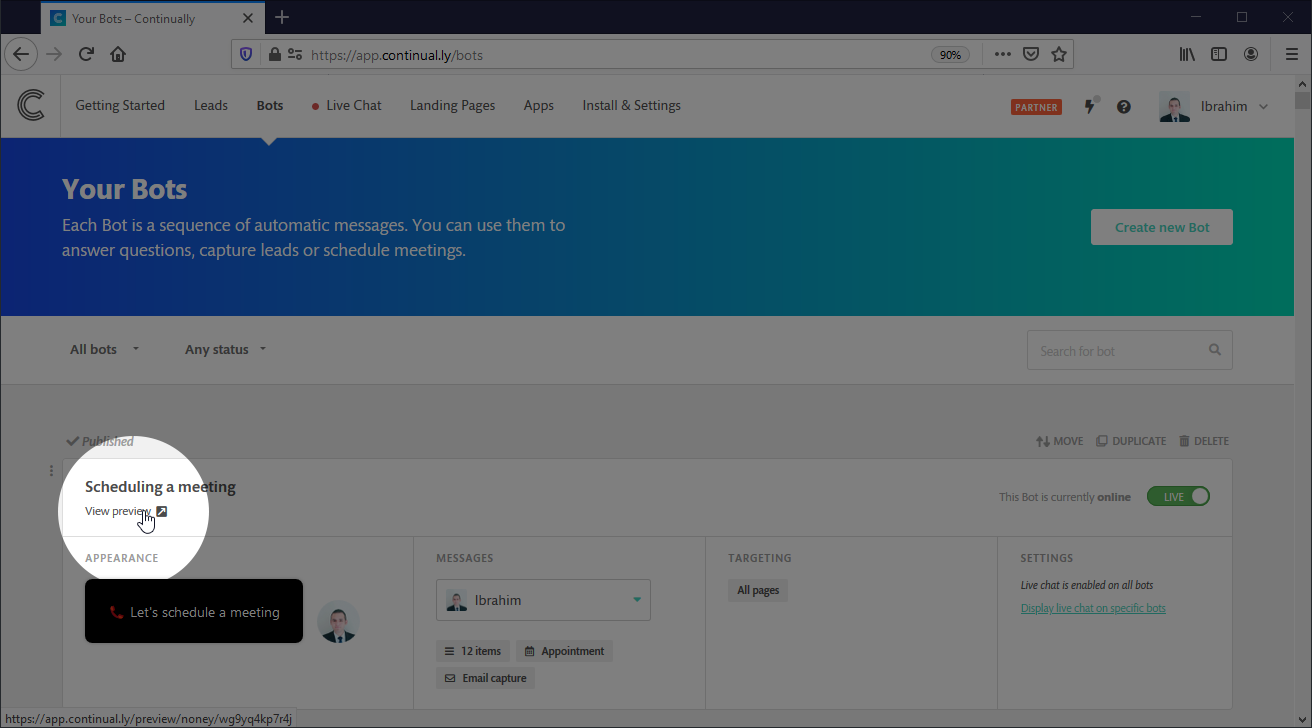Open Install & Settings
Image resolution: width=1312 pixels, height=728 pixels.
coord(631,105)
